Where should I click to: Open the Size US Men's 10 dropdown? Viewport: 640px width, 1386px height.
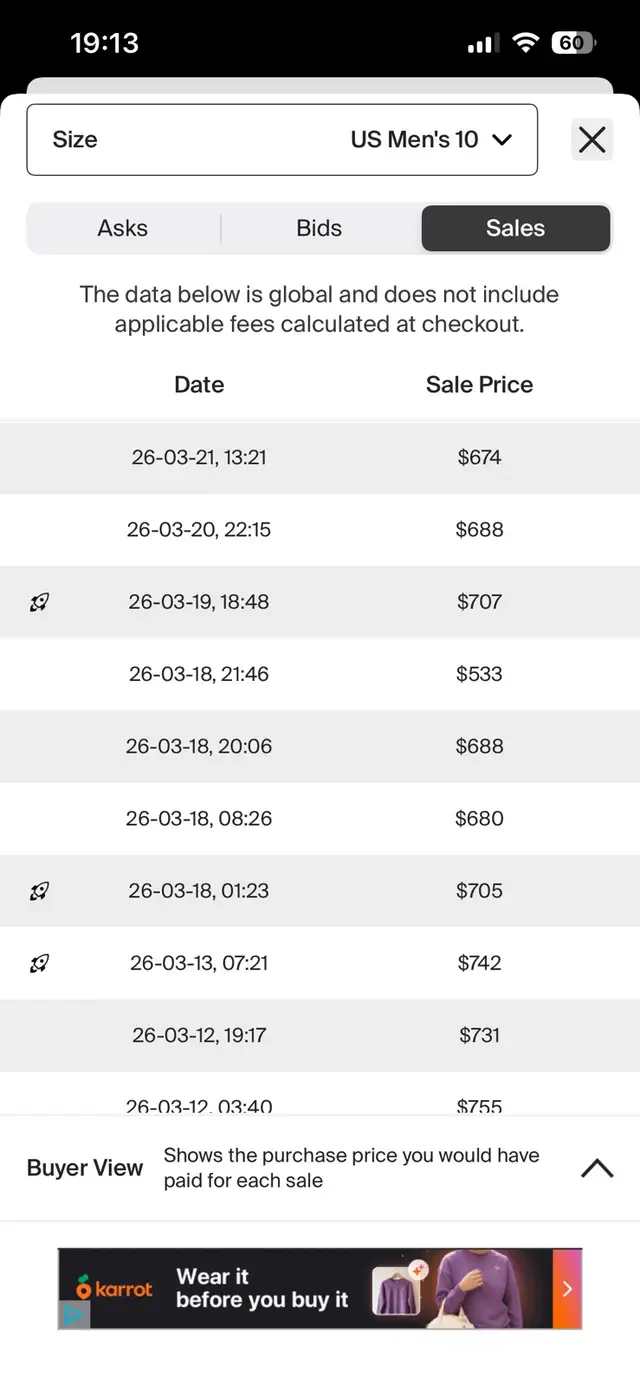(x=282, y=140)
